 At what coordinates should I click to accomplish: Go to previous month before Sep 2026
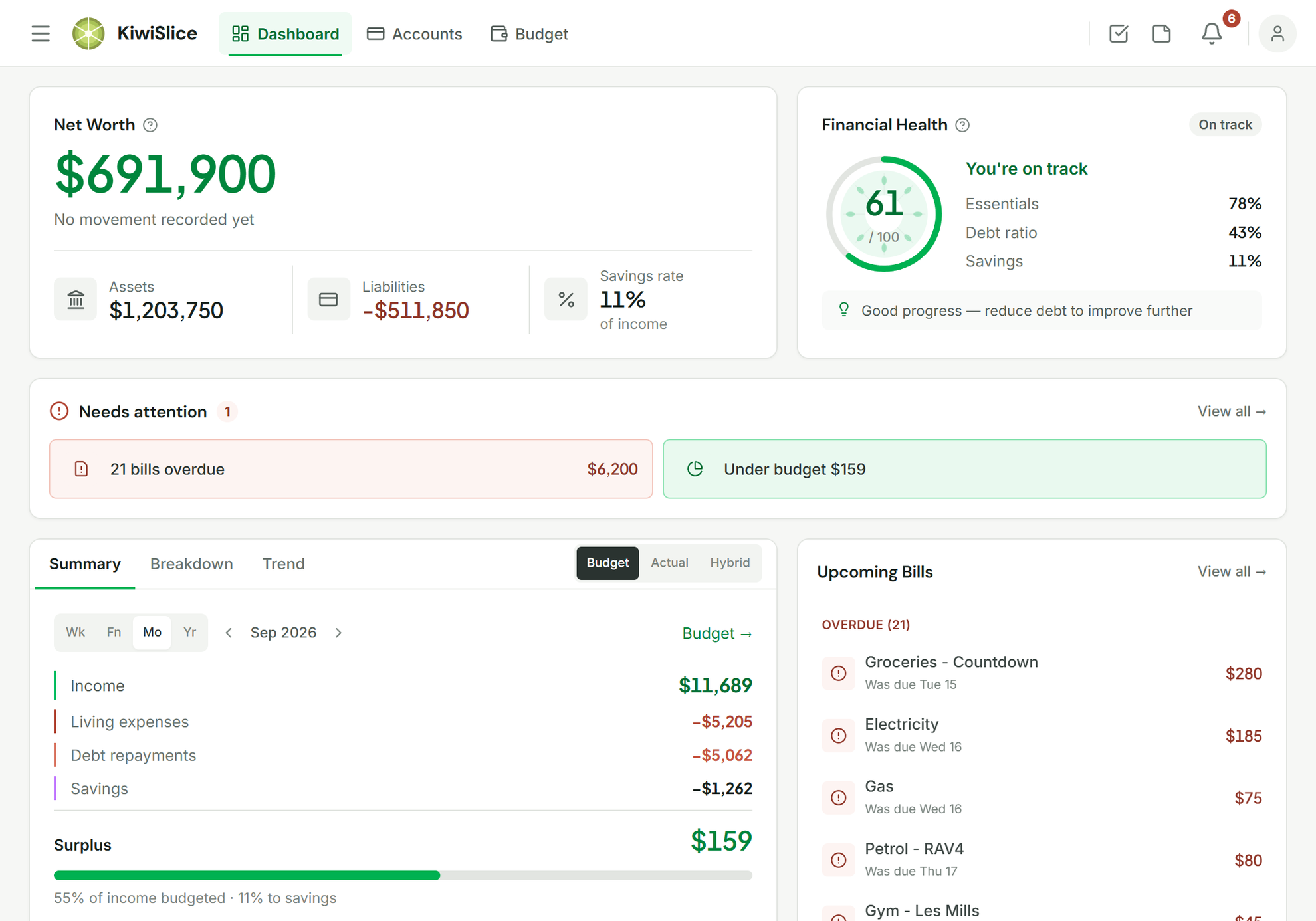point(229,633)
